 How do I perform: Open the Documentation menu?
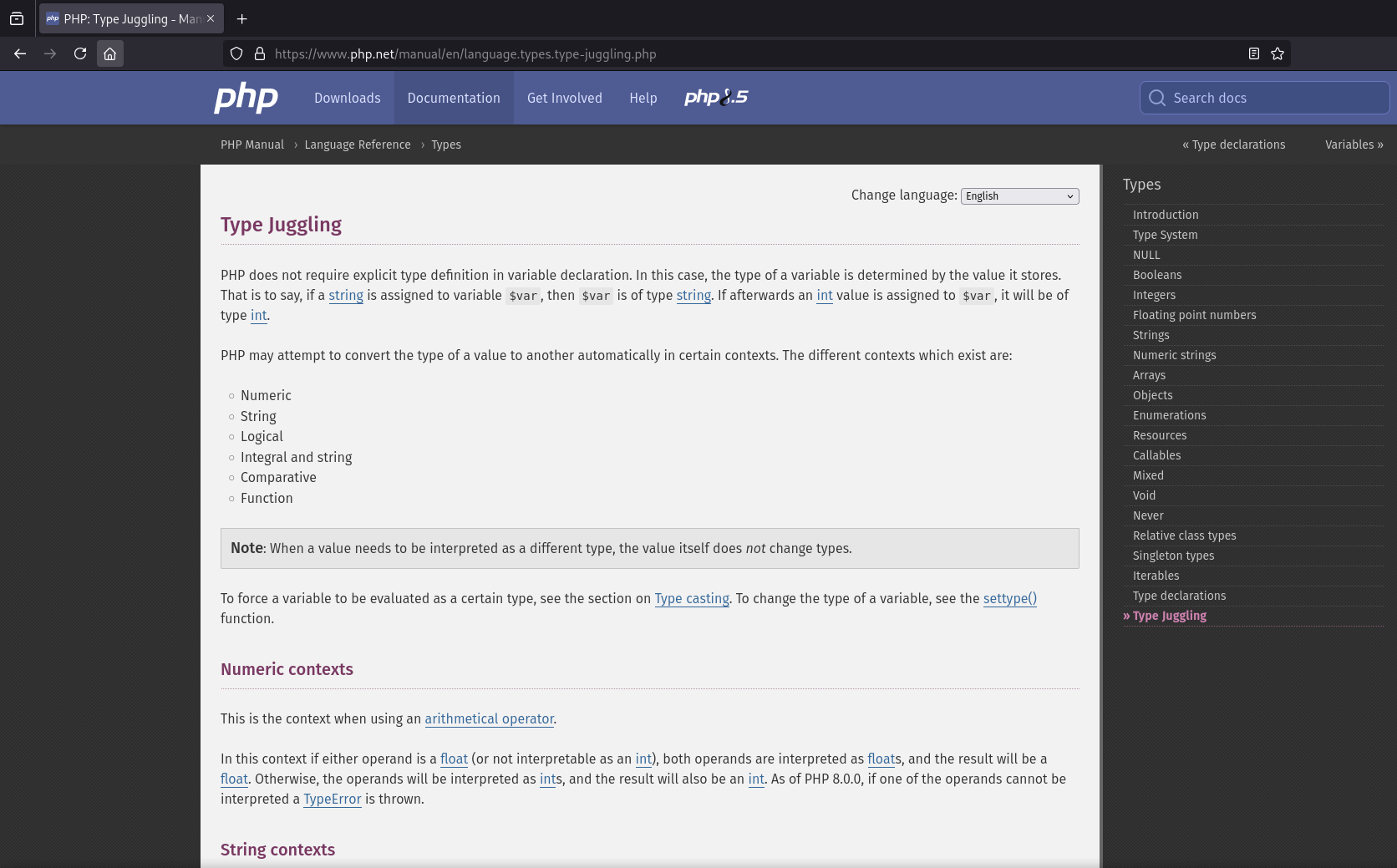[454, 98]
